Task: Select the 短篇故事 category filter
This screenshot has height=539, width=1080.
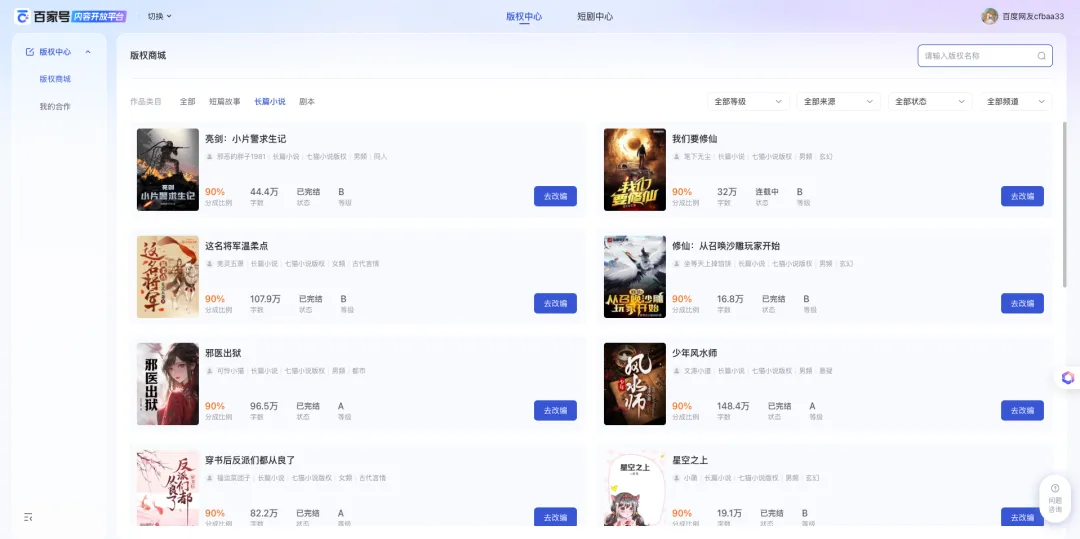Action: pos(225,102)
